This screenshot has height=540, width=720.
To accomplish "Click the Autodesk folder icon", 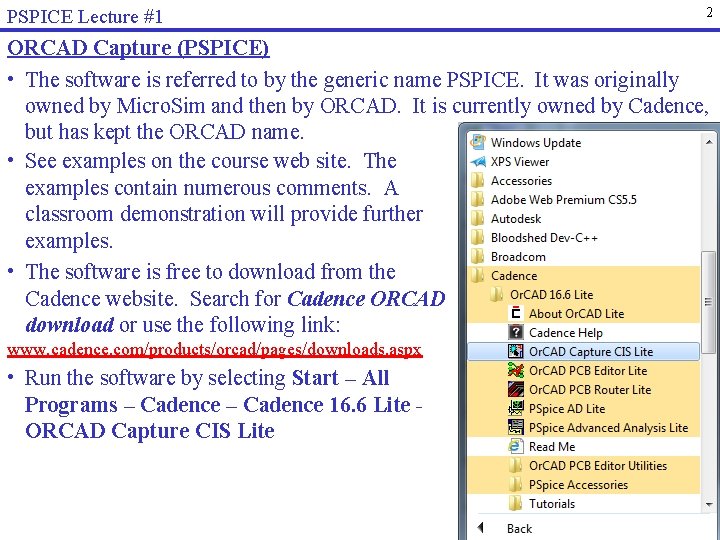I will coord(478,219).
